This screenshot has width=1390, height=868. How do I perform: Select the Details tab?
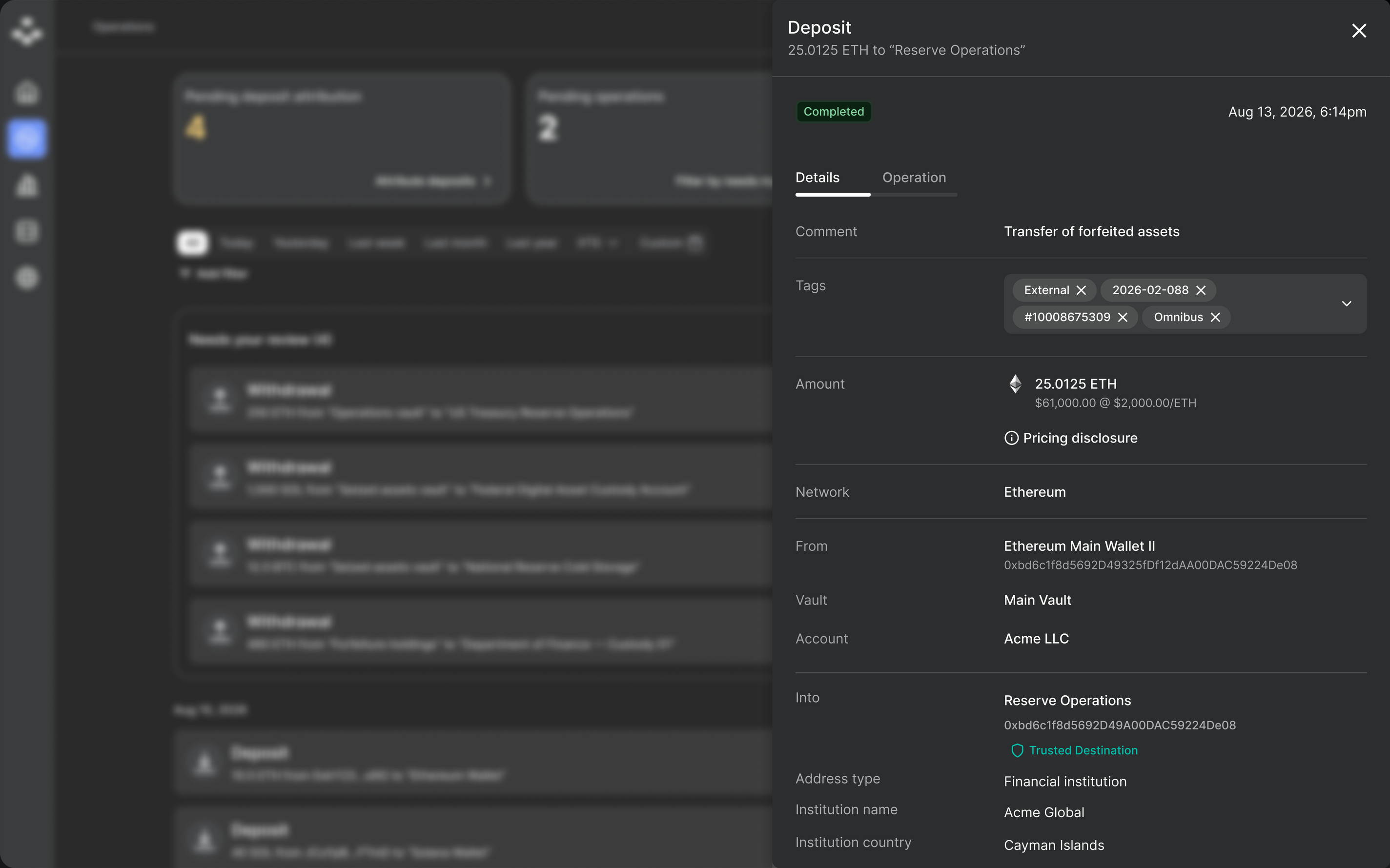(x=817, y=178)
